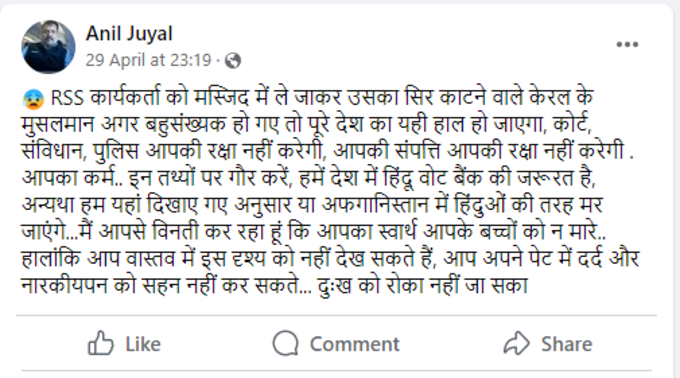Click the thumbs-up Like icon
Screen dimensions: 680x378
click(x=101, y=343)
